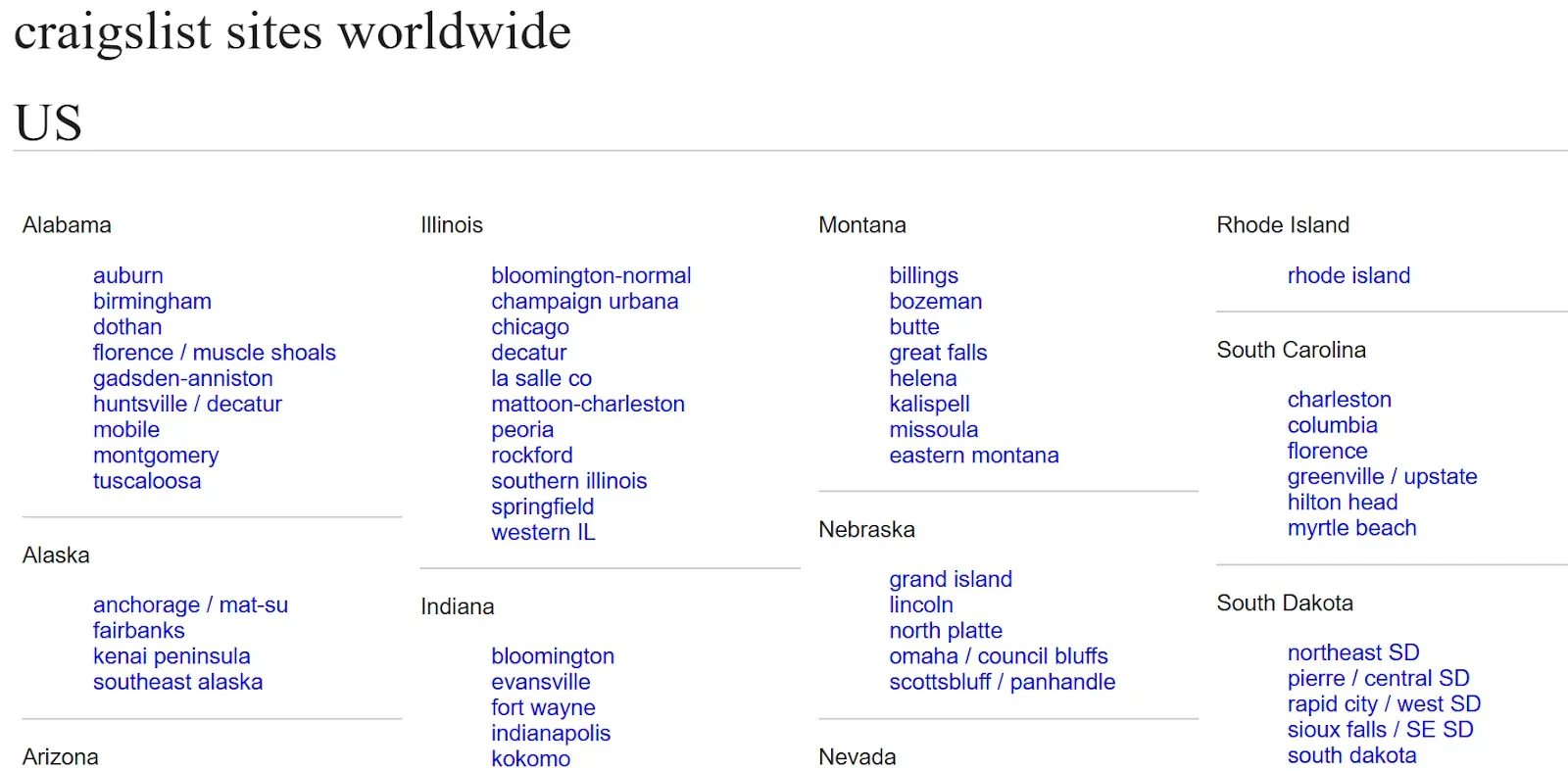
Task: Open scottsbluff / panhandle link
Action: pyautogui.click(x=1002, y=682)
